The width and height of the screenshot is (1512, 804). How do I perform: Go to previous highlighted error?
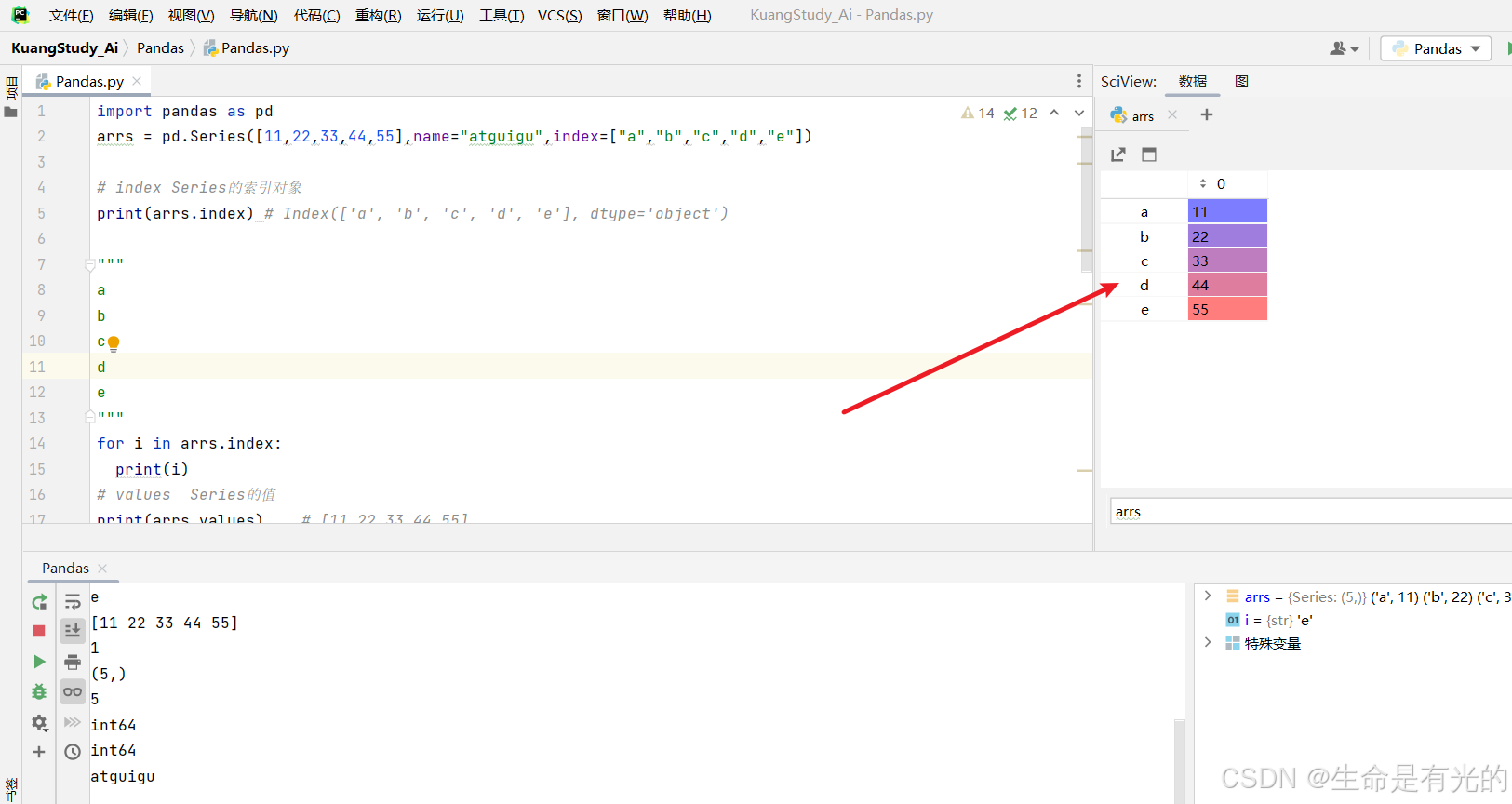[x=1054, y=113]
